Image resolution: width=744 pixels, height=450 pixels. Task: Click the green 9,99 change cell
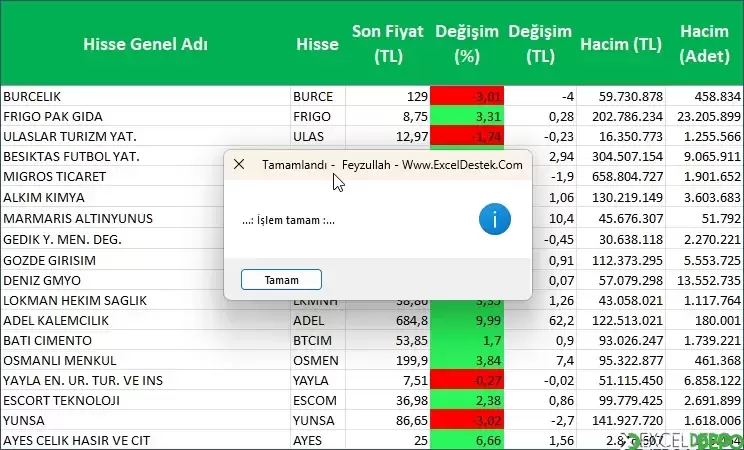[467, 320]
